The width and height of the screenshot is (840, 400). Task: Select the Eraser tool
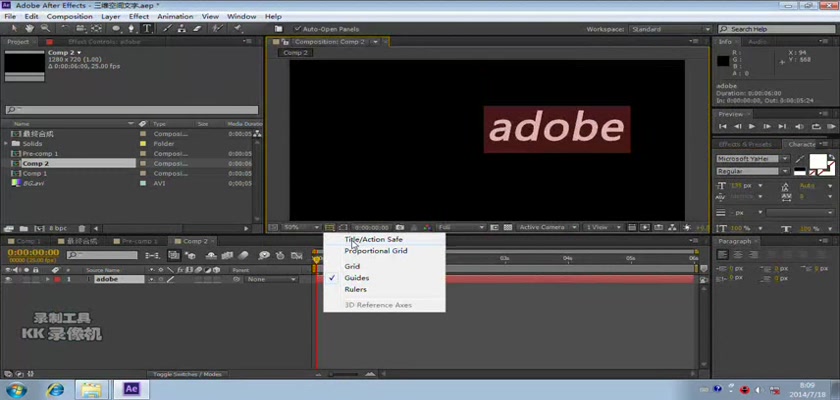[x=197, y=28]
